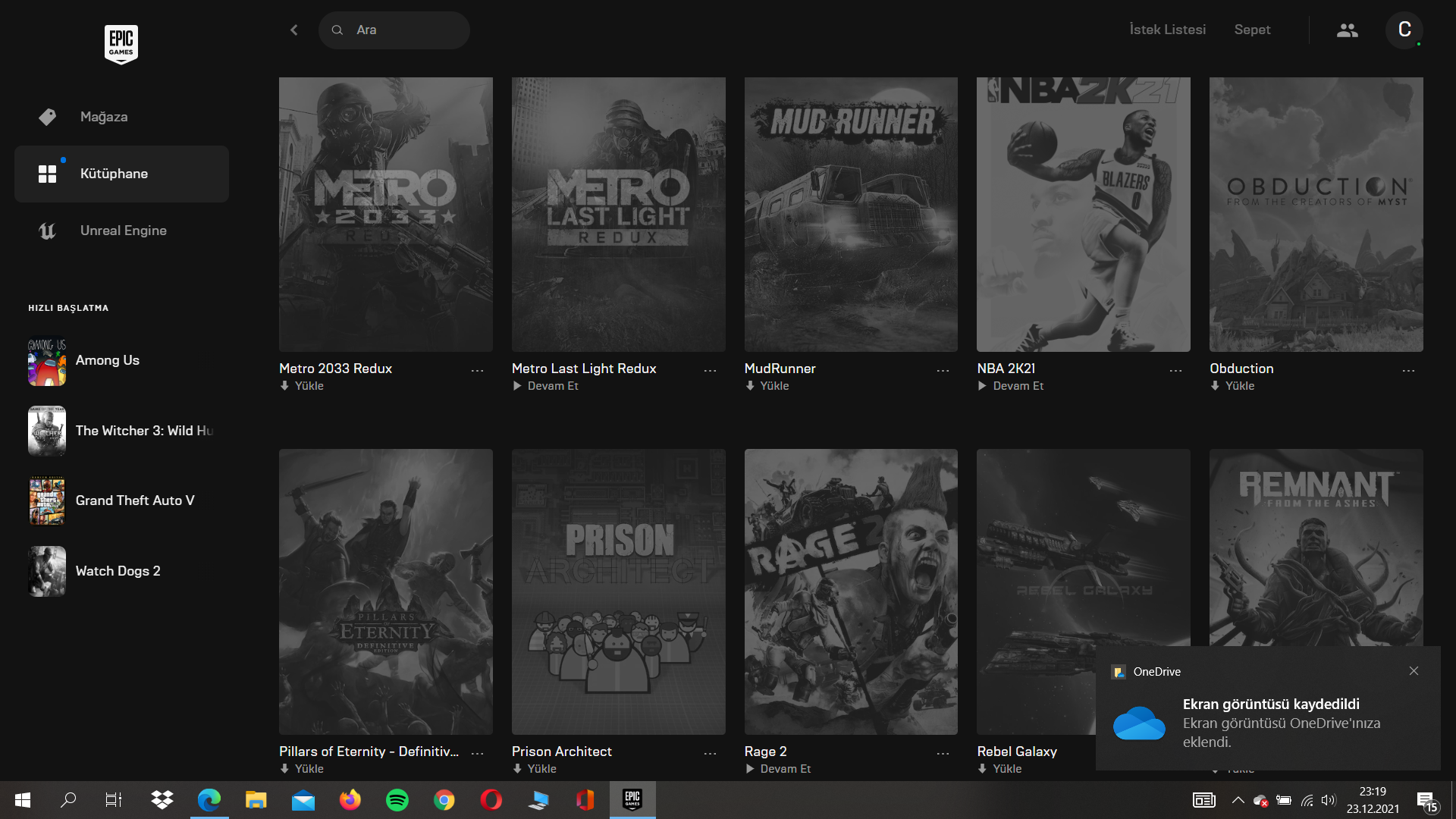This screenshot has height=819, width=1456.
Task: Open the friends list icon
Action: (1347, 30)
